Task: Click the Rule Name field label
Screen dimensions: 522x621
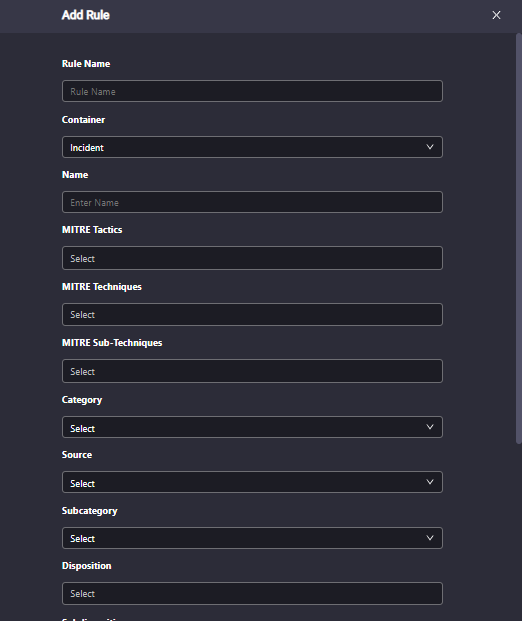Action: [x=86, y=64]
